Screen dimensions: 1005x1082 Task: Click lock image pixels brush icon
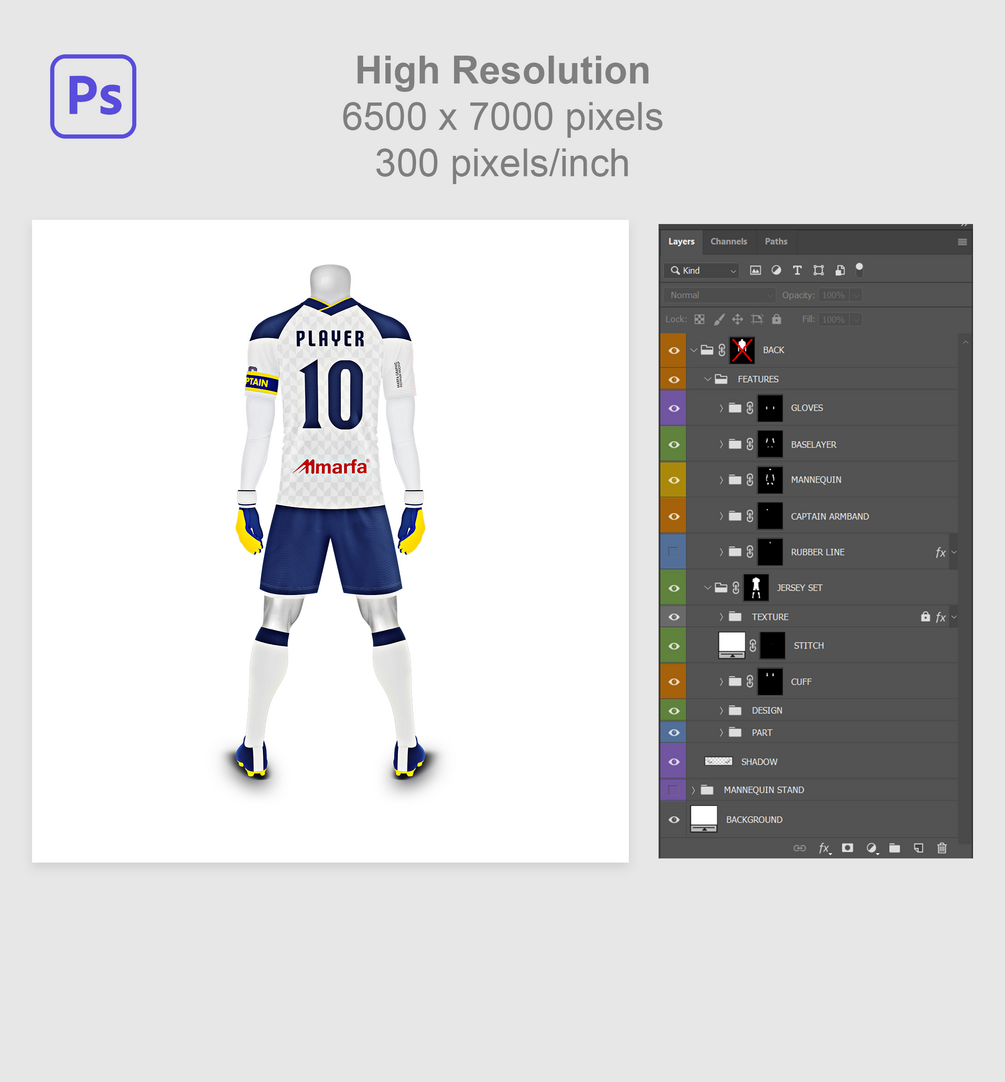coord(719,319)
